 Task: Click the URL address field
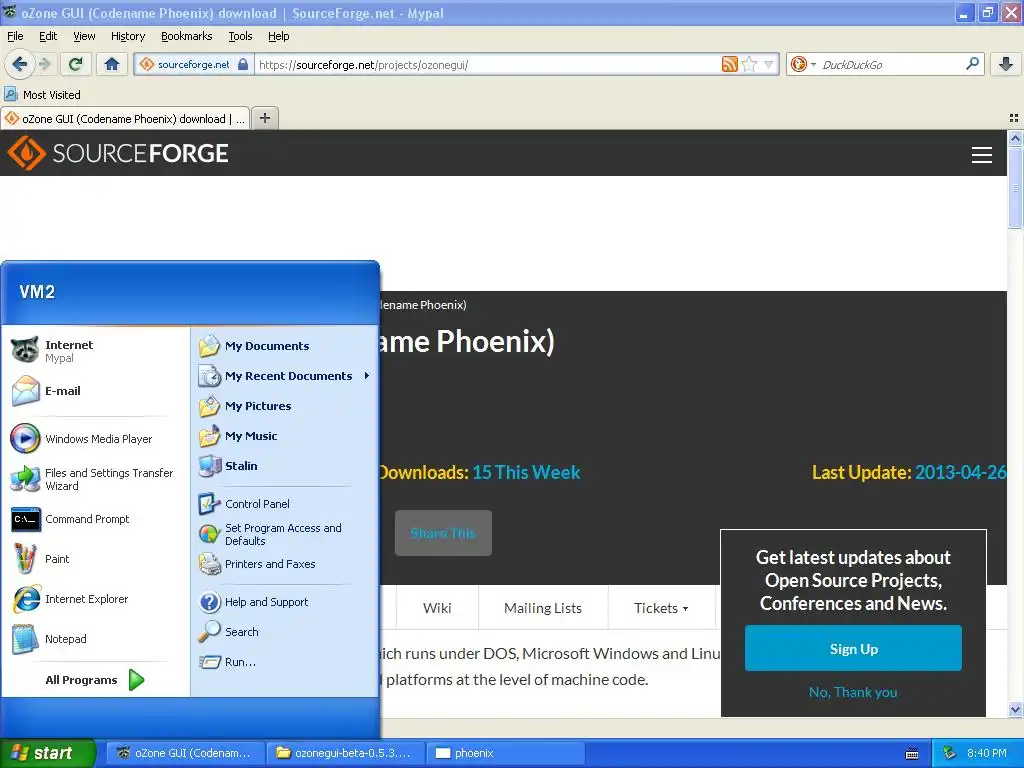[487, 64]
